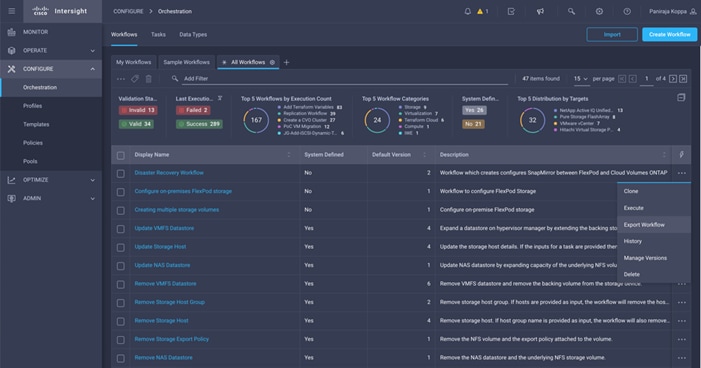Open row actions for Disaster Recovery Workflow
This screenshot has width=701, height=368.
681,173
